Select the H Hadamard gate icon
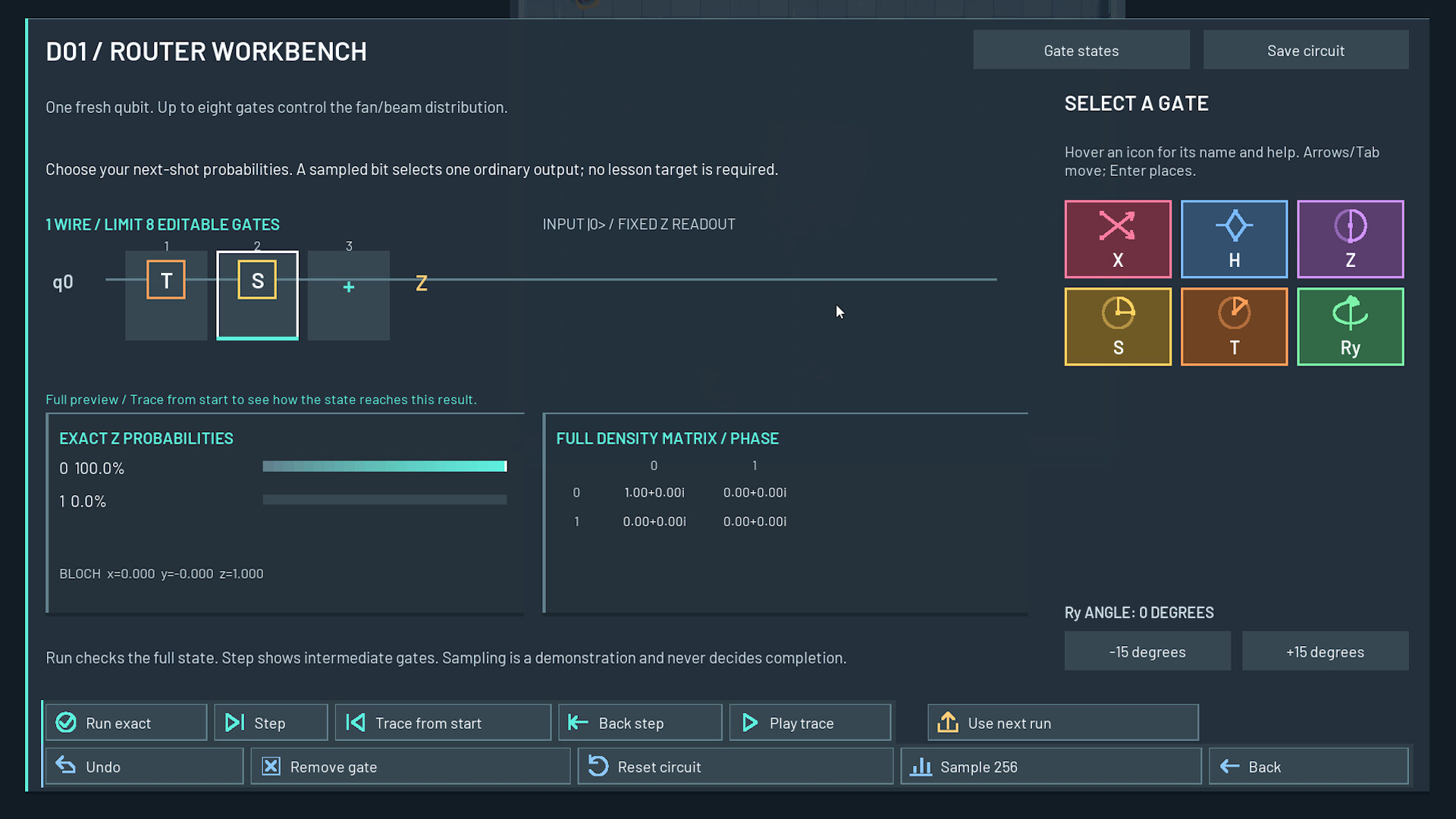Screen dimensions: 1456x819 click(x=1234, y=239)
